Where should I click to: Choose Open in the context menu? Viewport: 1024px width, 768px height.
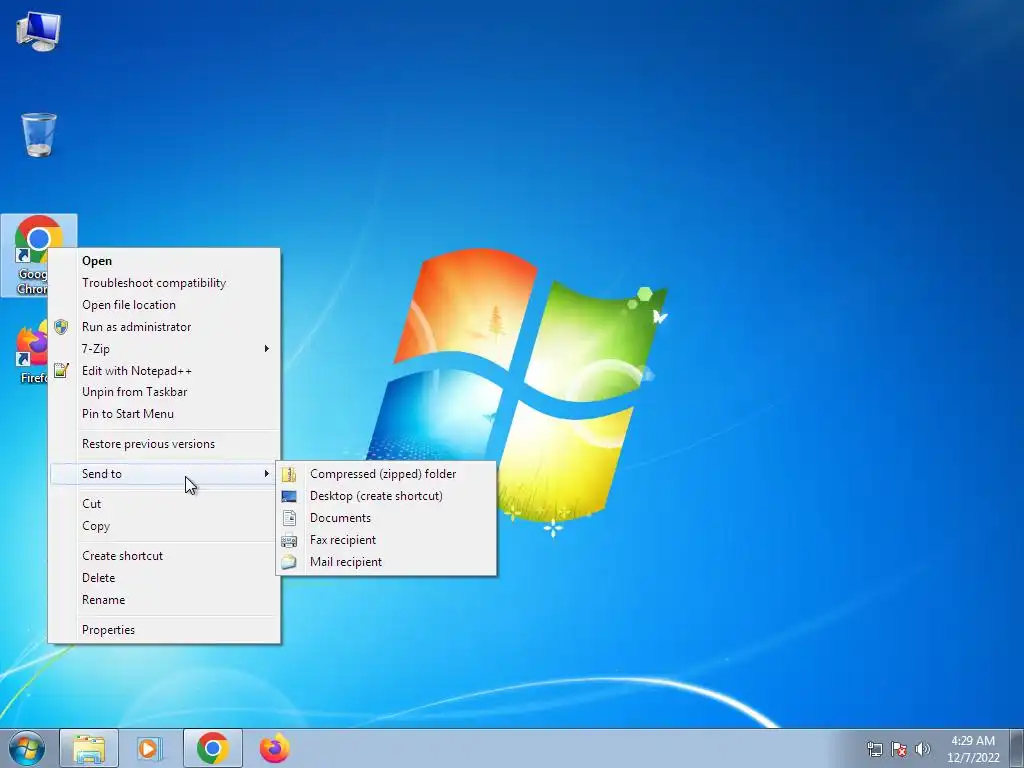(x=165, y=261)
